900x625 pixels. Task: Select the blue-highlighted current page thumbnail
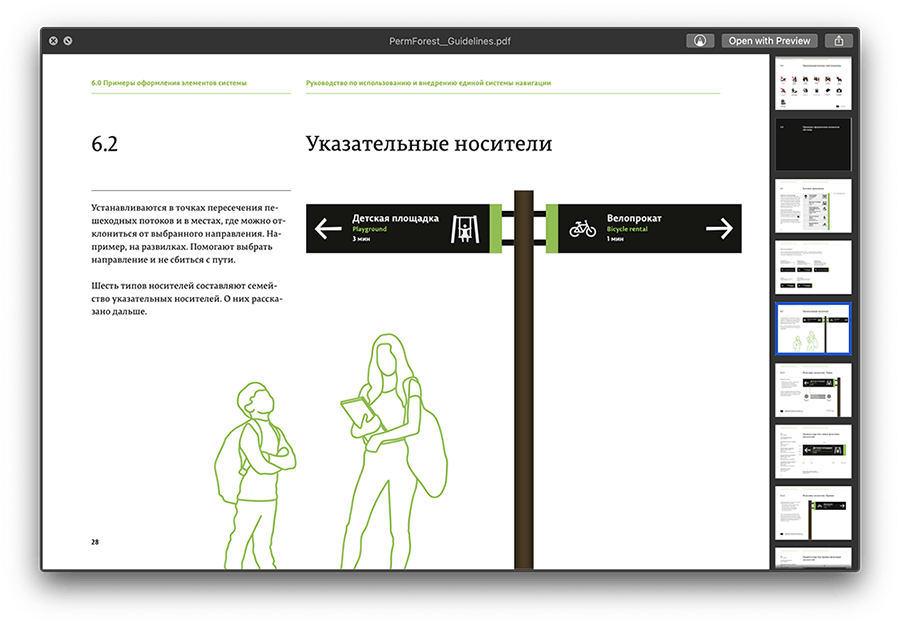click(x=813, y=328)
